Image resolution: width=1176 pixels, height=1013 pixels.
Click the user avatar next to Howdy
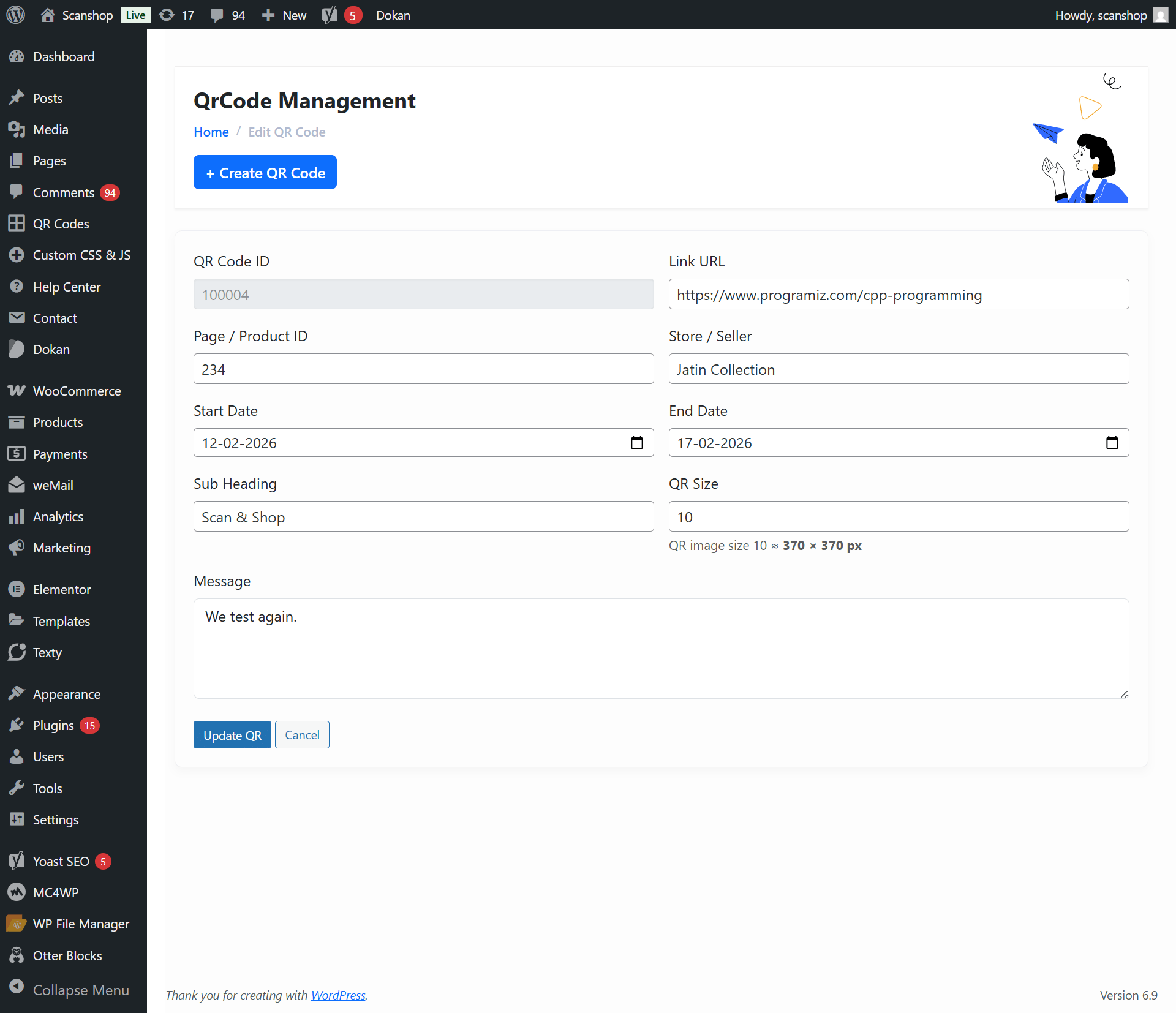pyautogui.click(x=1160, y=15)
